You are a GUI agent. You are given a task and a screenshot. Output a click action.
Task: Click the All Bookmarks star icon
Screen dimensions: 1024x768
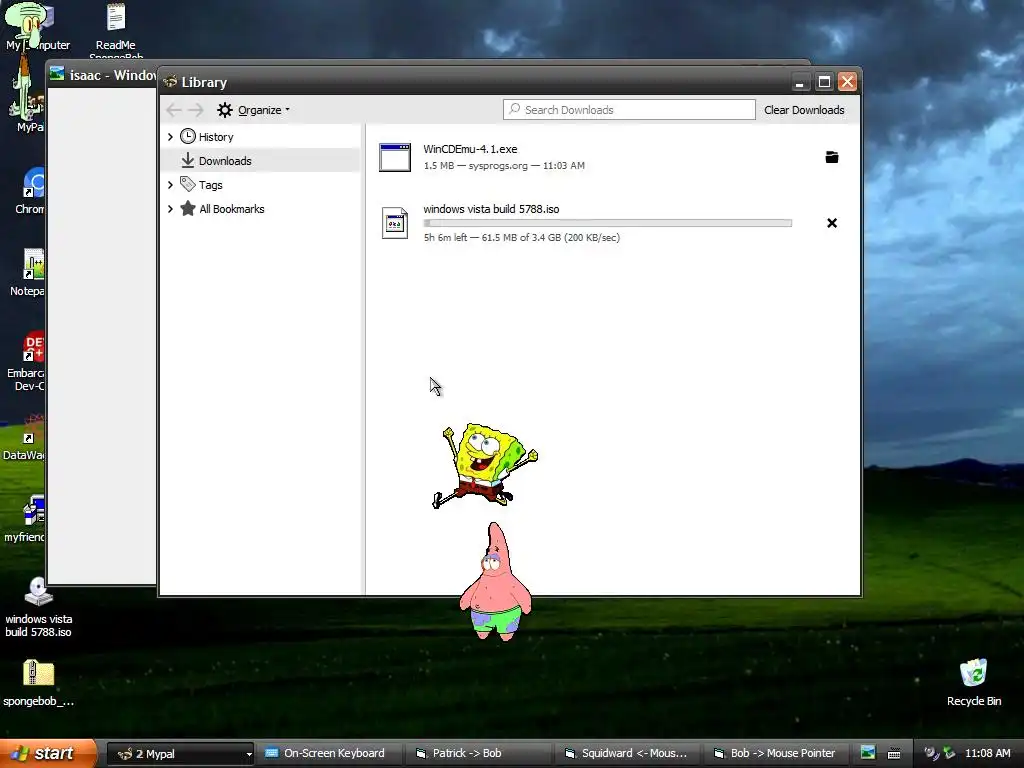(188, 208)
